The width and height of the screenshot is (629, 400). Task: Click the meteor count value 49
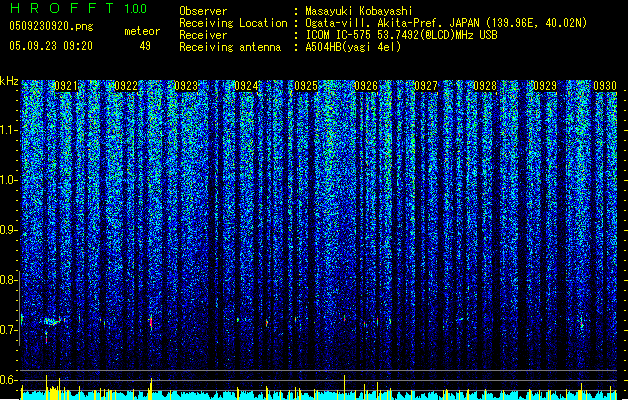click(x=145, y=46)
